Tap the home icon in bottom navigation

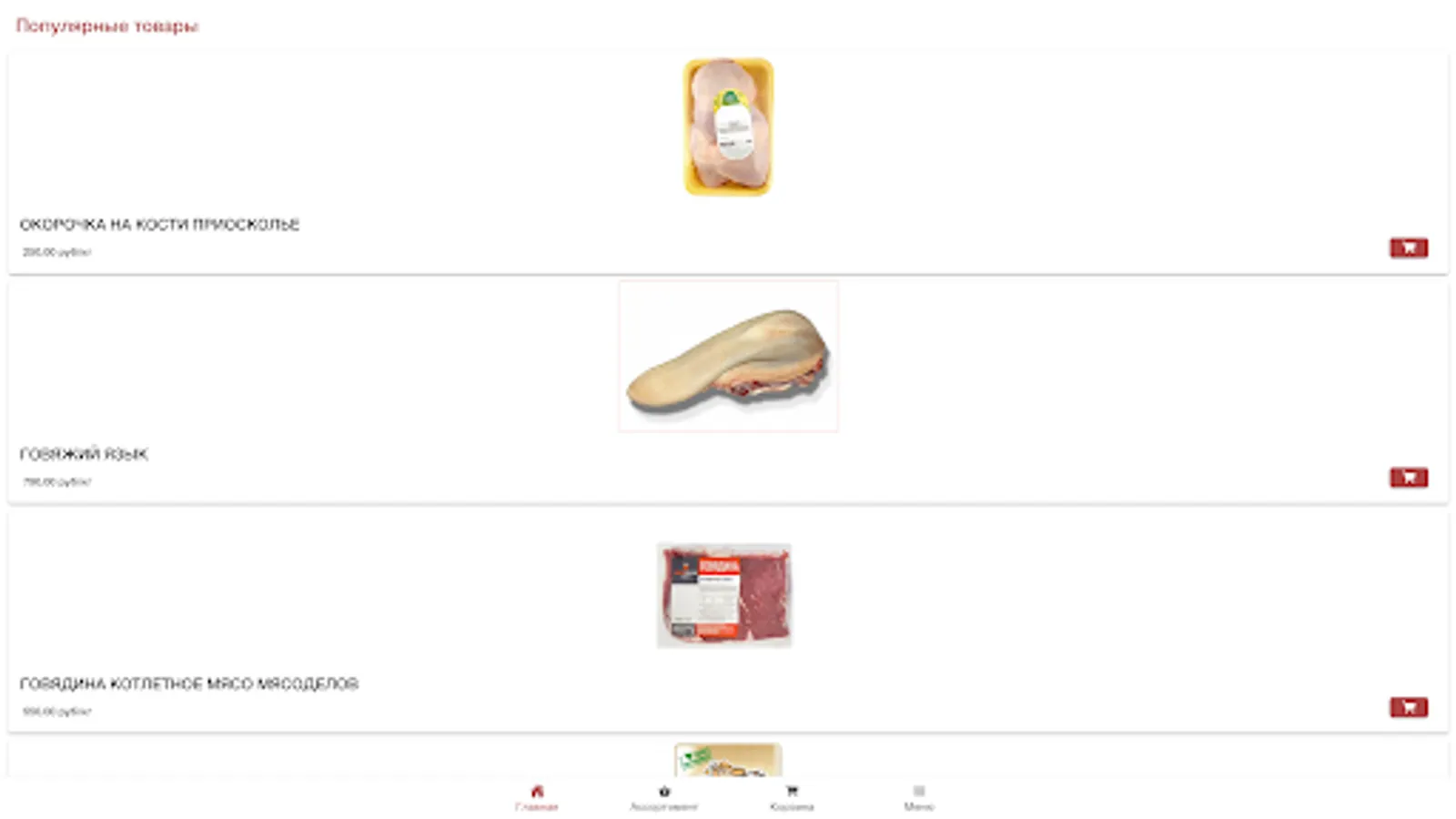click(537, 791)
